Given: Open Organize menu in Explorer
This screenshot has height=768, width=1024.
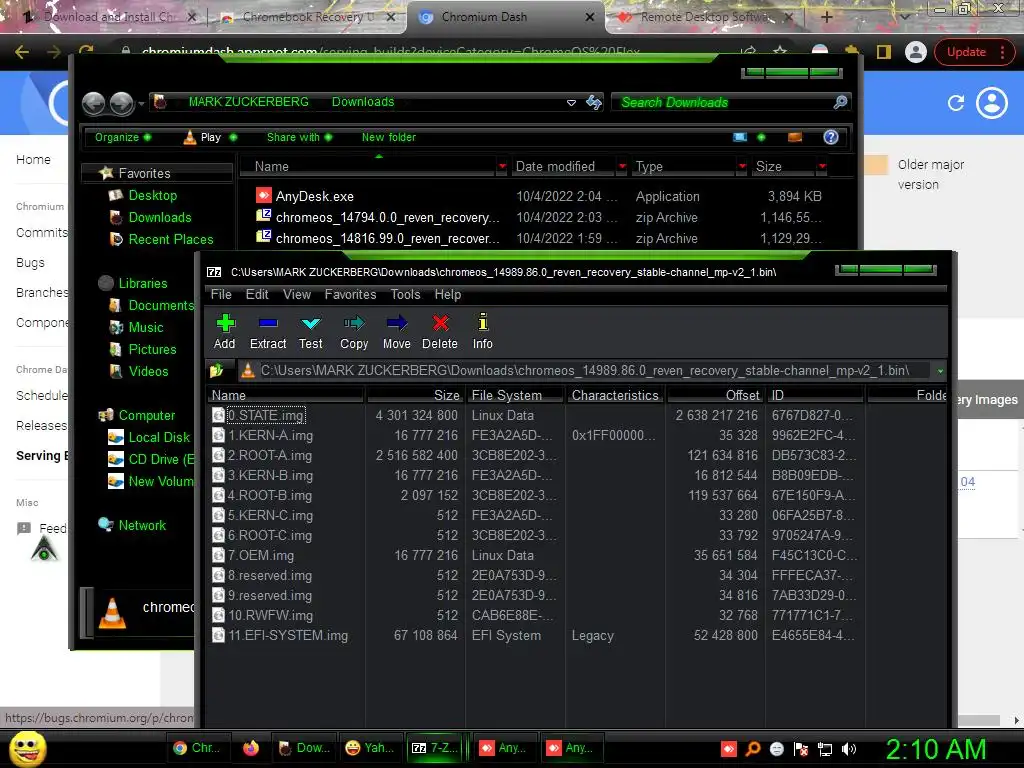Looking at the screenshot, I should coord(123,137).
